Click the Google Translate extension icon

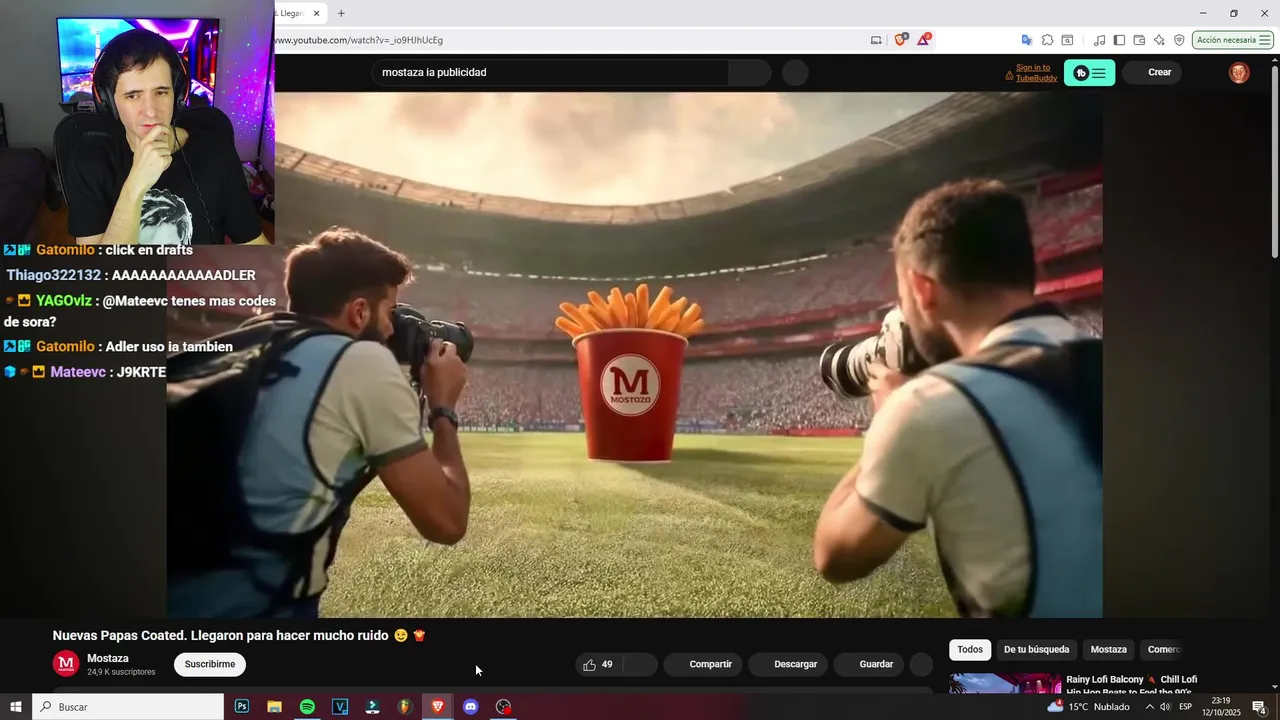[1026, 40]
